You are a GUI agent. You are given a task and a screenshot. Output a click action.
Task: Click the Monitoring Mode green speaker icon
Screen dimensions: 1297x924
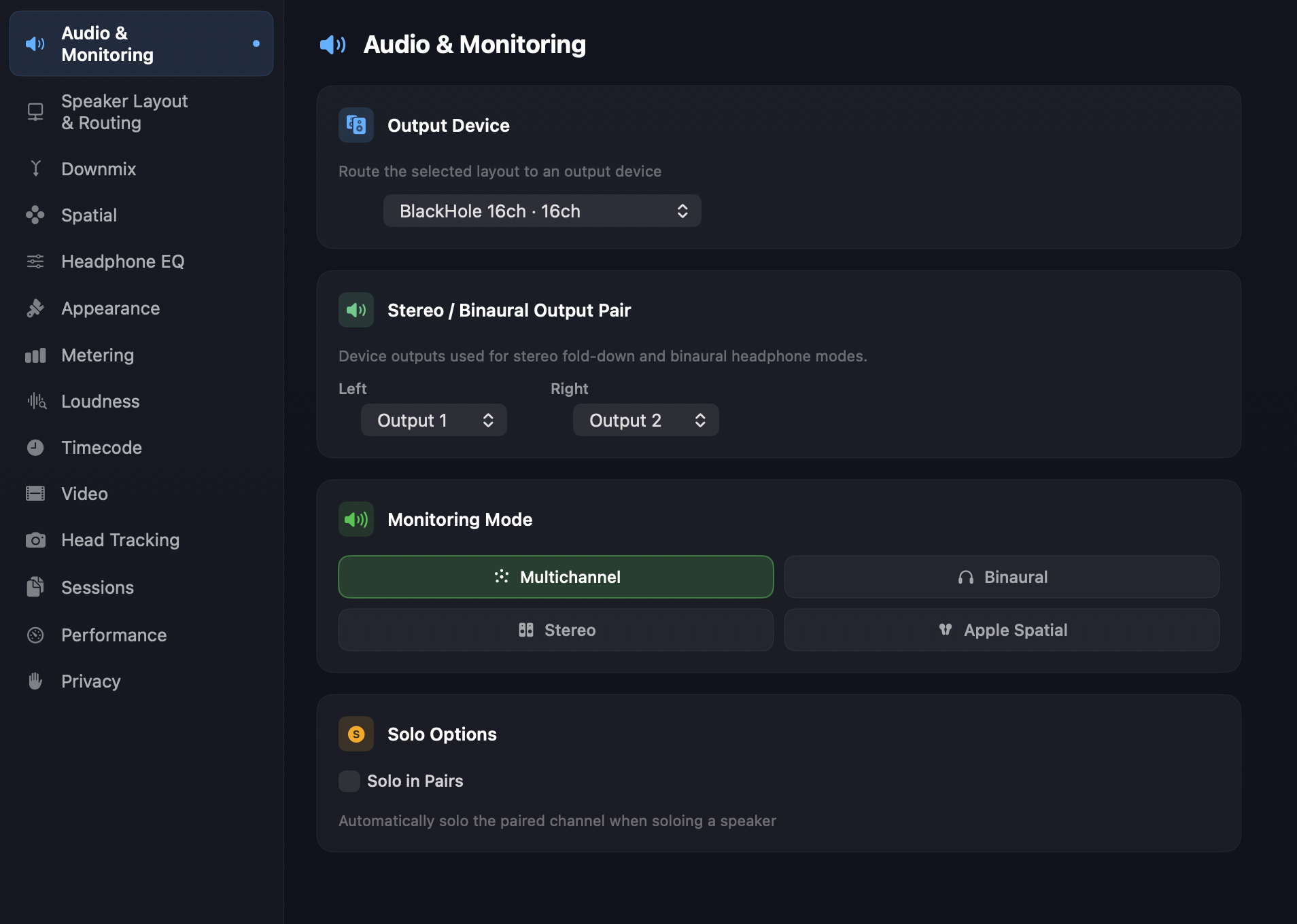point(356,519)
